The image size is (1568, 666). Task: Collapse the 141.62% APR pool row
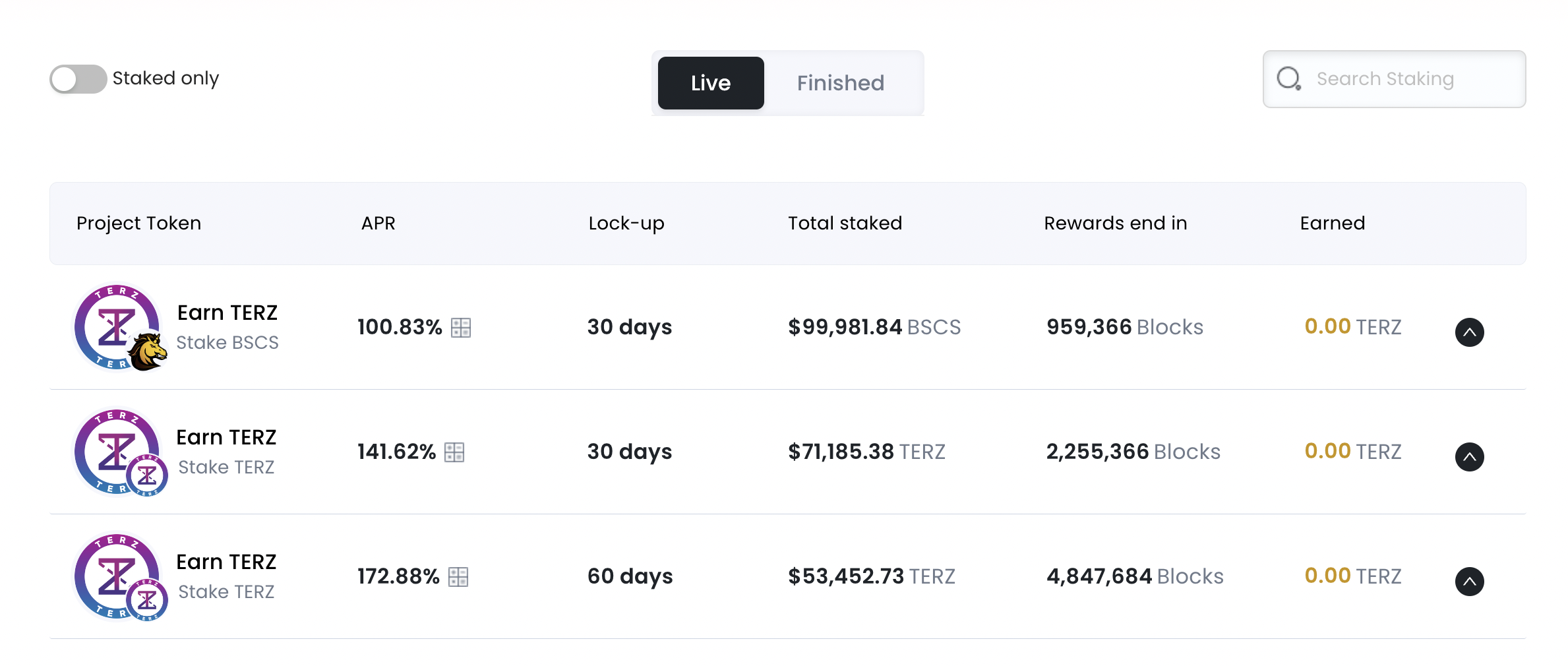[1469, 457]
